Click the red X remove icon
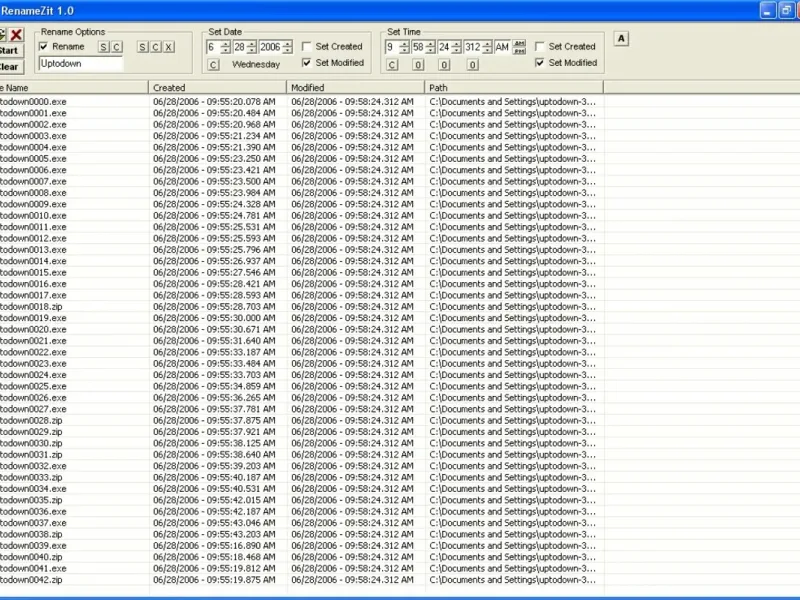Screen dimensions: 800x600 [16, 34]
